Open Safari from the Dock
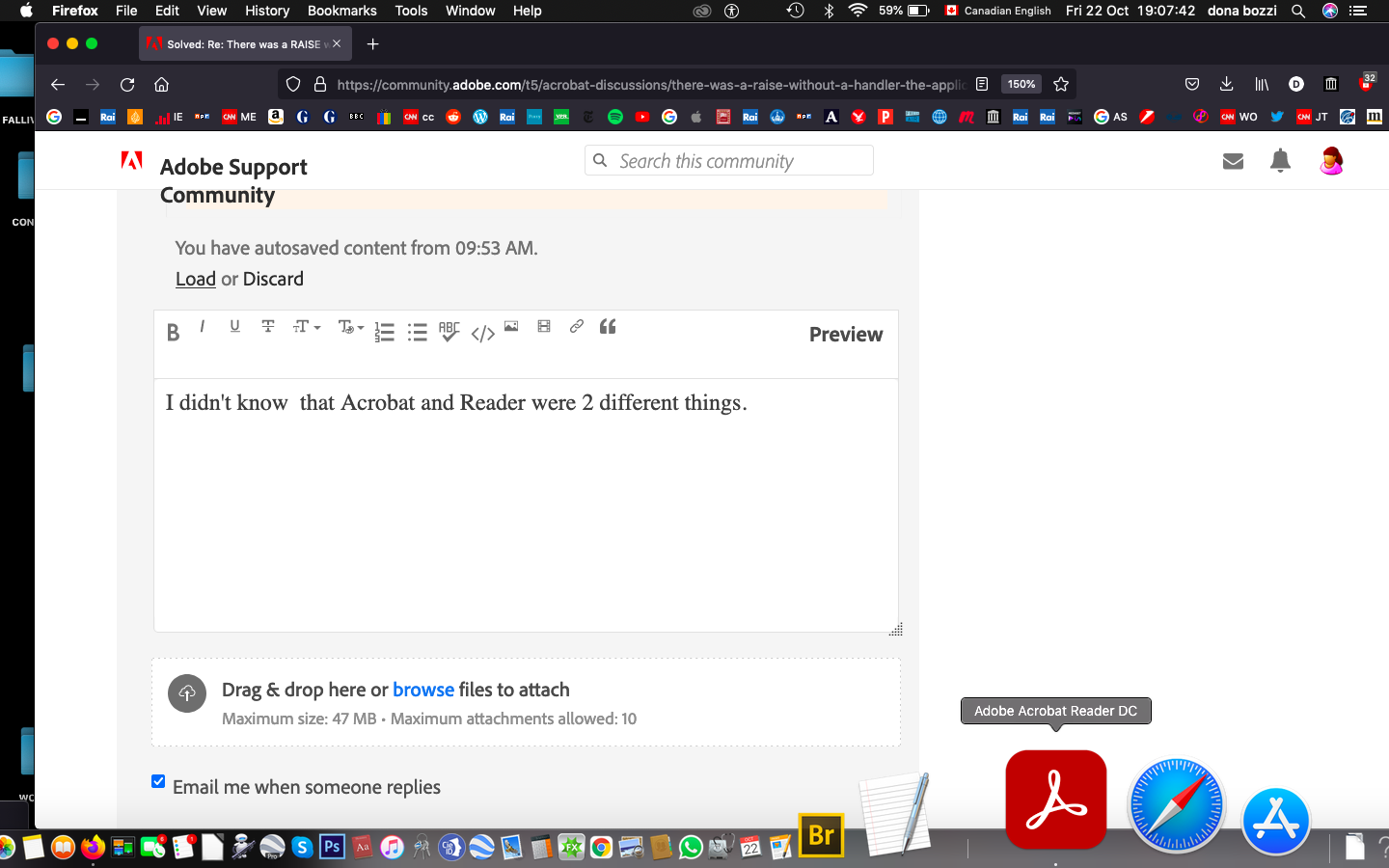The width and height of the screenshot is (1389, 868). pos(1176,805)
